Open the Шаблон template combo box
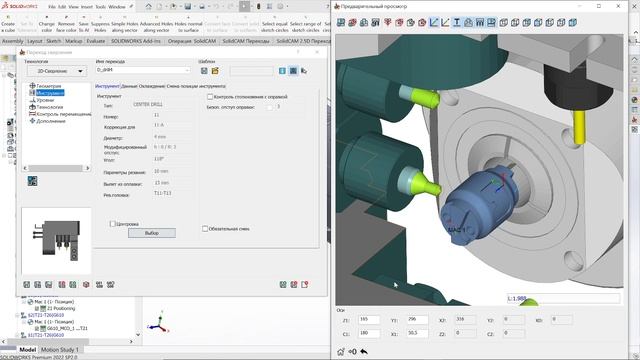This screenshot has width=640, height=360. click(251, 71)
